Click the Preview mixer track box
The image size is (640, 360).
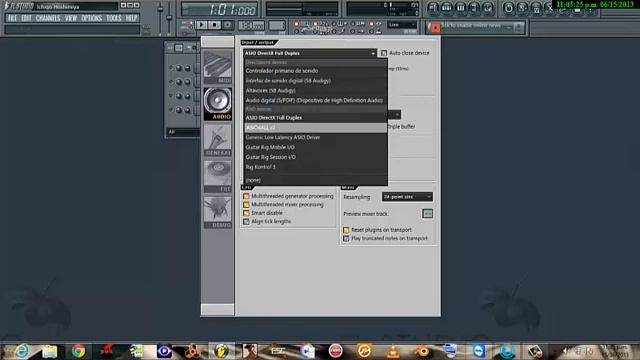[427, 214]
